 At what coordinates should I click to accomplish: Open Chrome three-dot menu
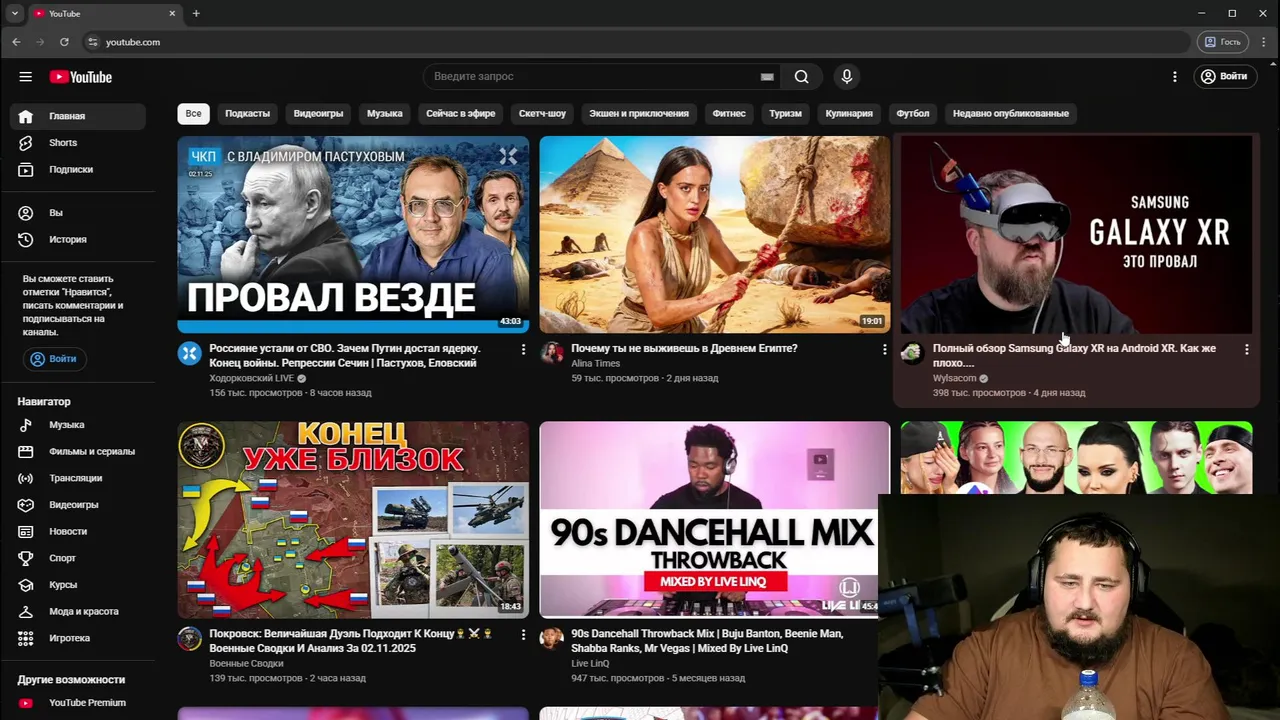point(1264,42)
